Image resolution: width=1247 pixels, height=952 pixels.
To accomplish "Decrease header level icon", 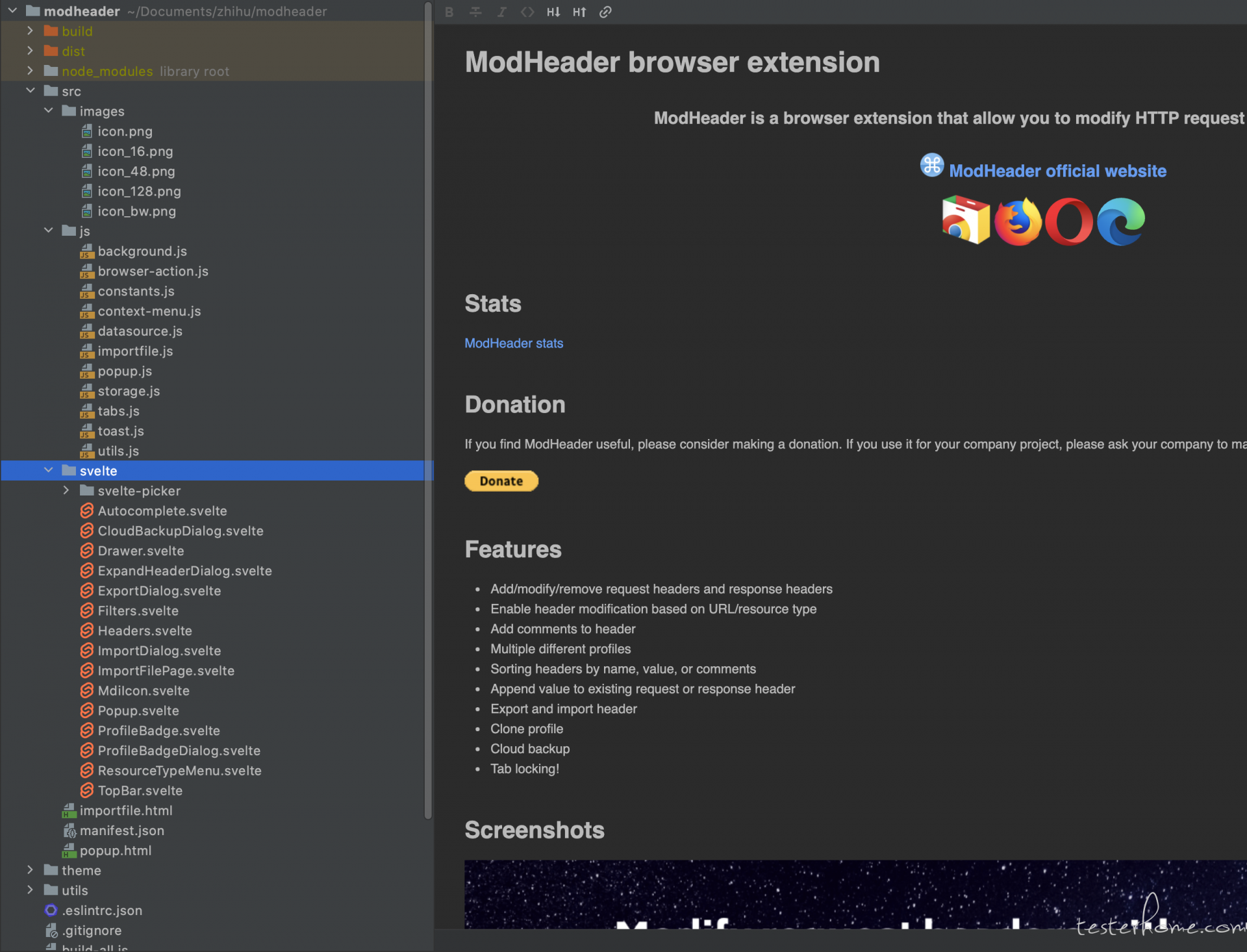I will tap(553, 12).
